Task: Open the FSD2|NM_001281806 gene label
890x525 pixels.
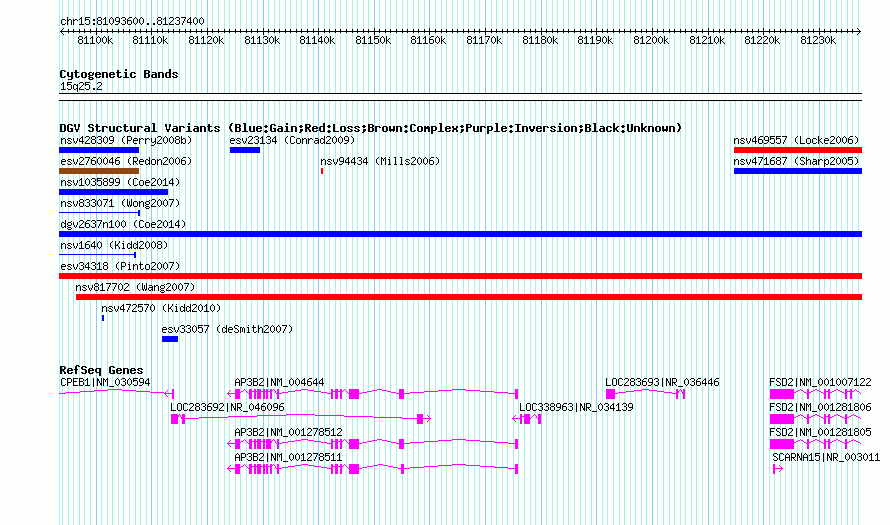Action: 820,408
